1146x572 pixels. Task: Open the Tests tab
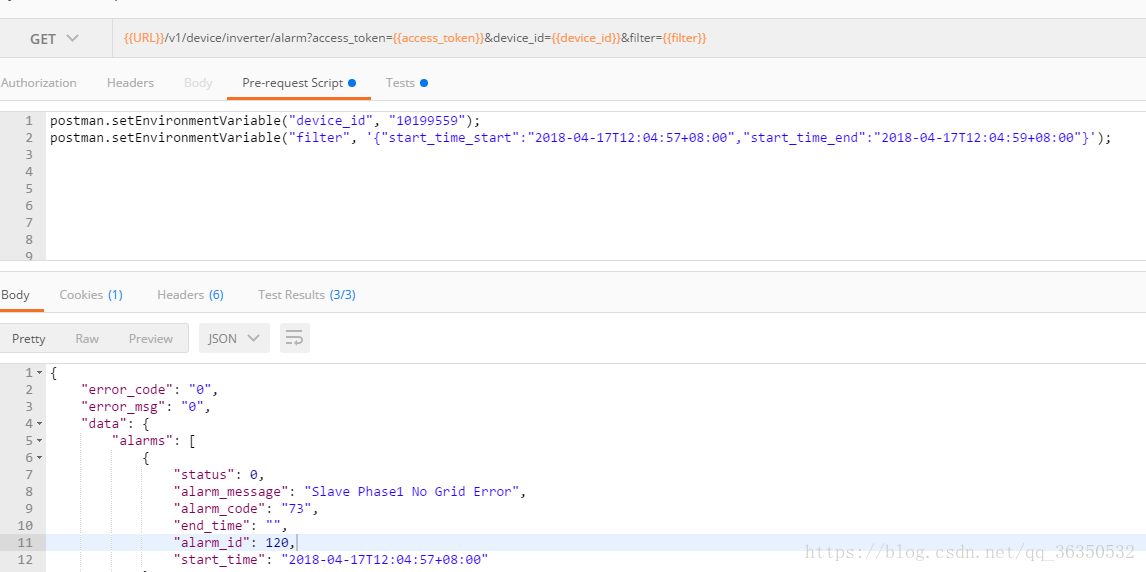[x=406, y=83]
